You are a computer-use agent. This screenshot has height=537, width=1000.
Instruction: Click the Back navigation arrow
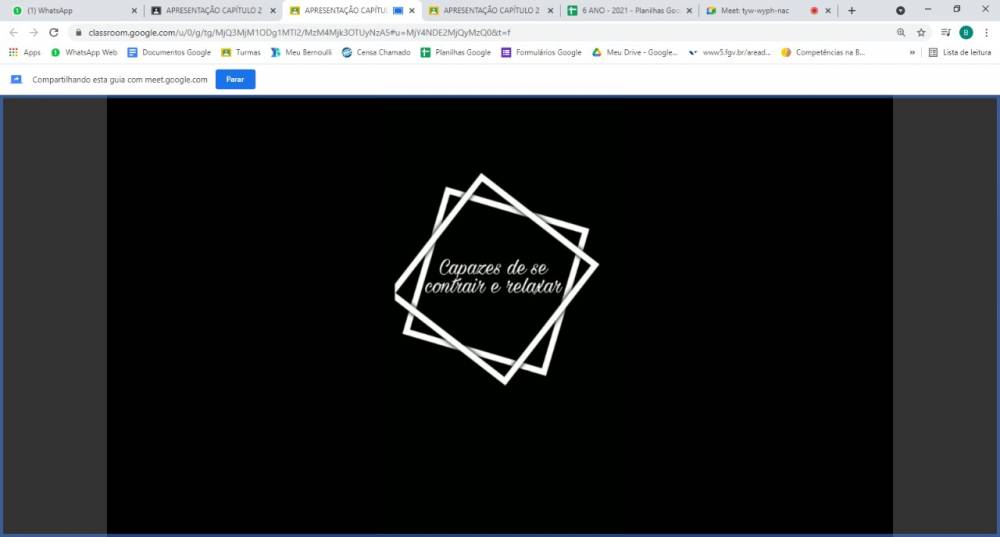(13, 32)
